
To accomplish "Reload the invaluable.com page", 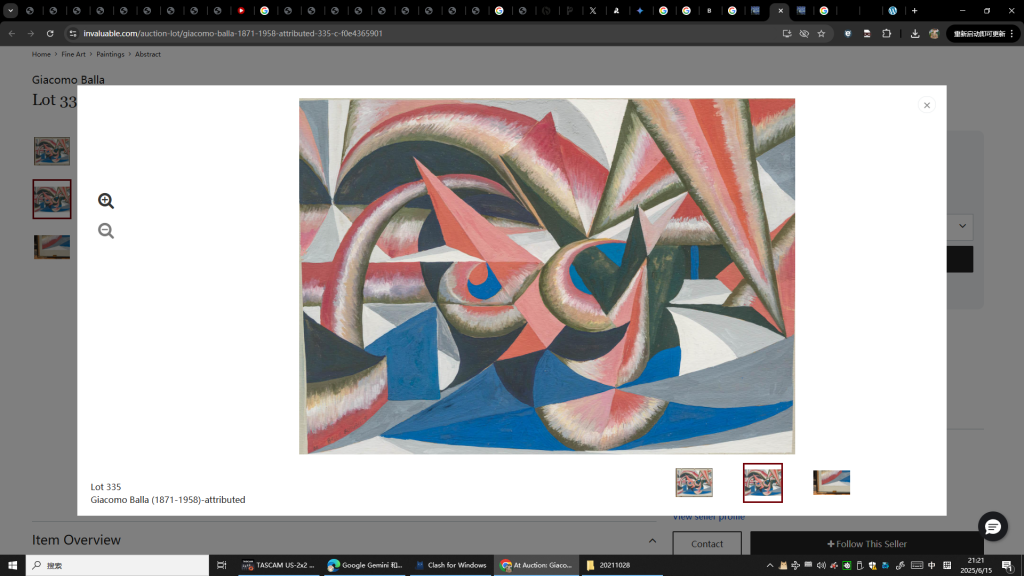I will click(x=50, y=33).
